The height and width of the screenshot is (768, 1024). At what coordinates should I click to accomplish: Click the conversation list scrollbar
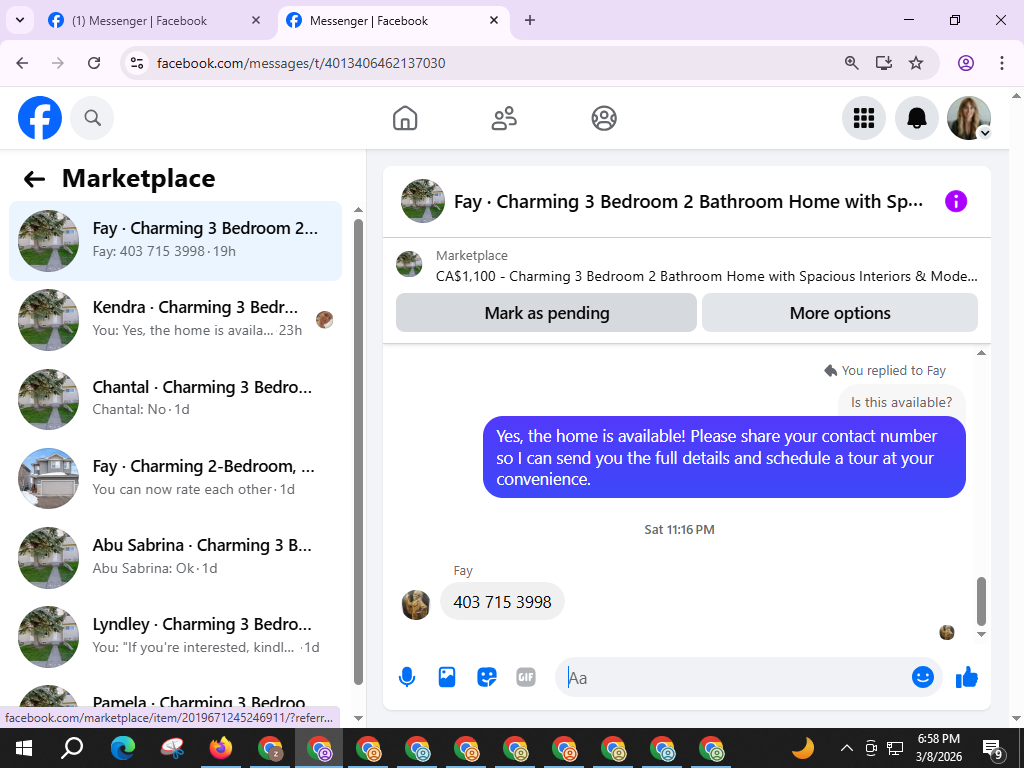pos(358,451)
